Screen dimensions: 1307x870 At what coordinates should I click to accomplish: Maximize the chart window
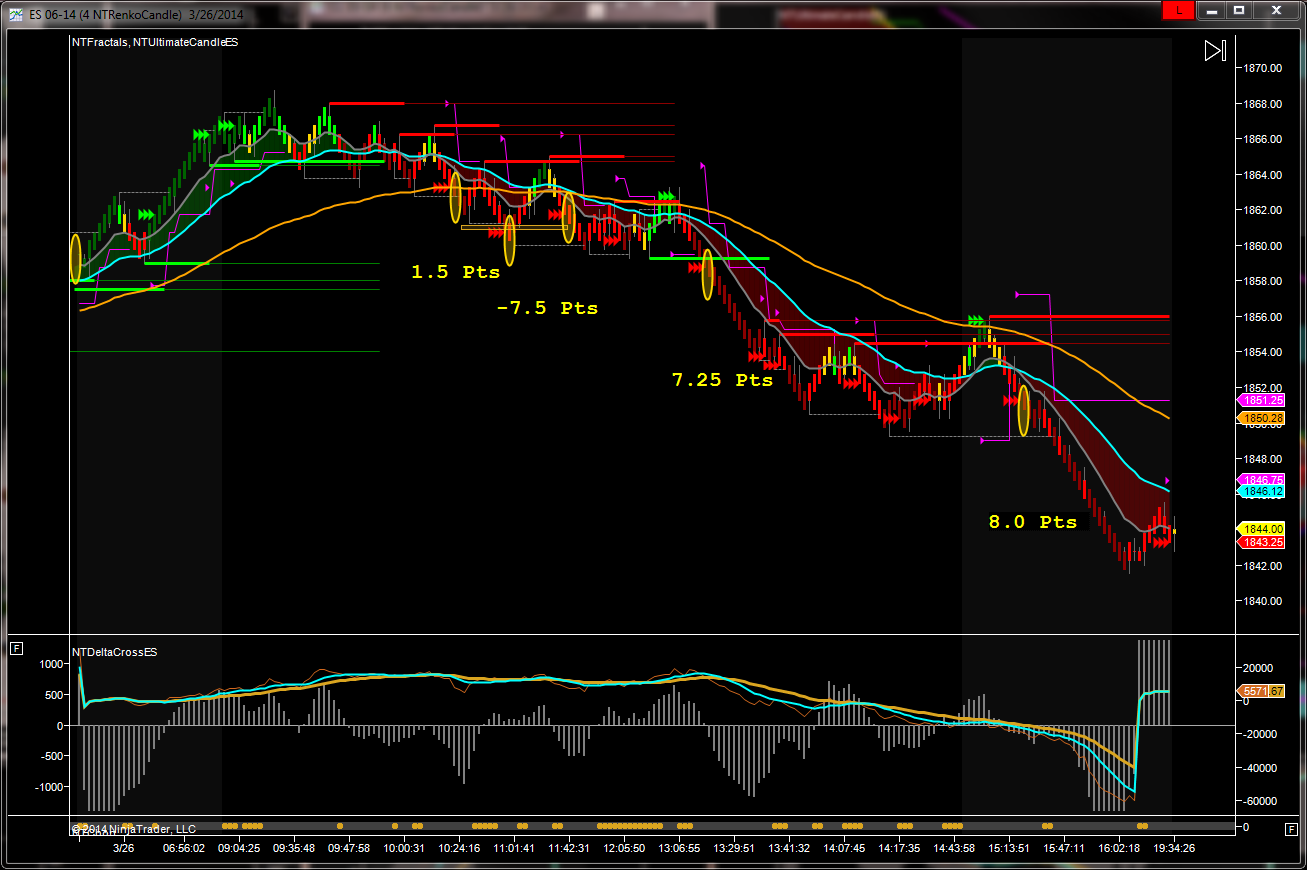coord(1239,10)
